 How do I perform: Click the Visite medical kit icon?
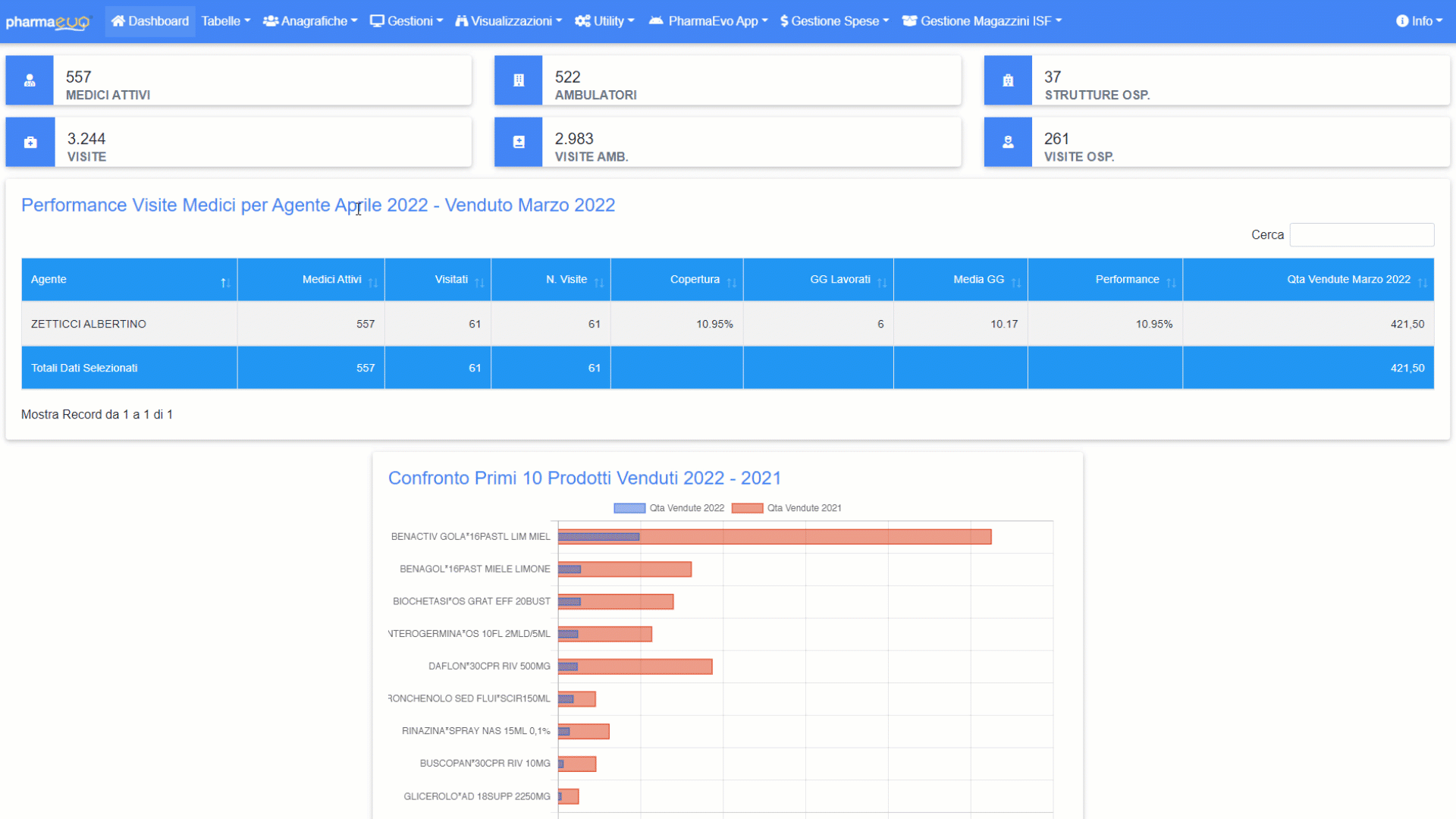(x=30, y=143)
